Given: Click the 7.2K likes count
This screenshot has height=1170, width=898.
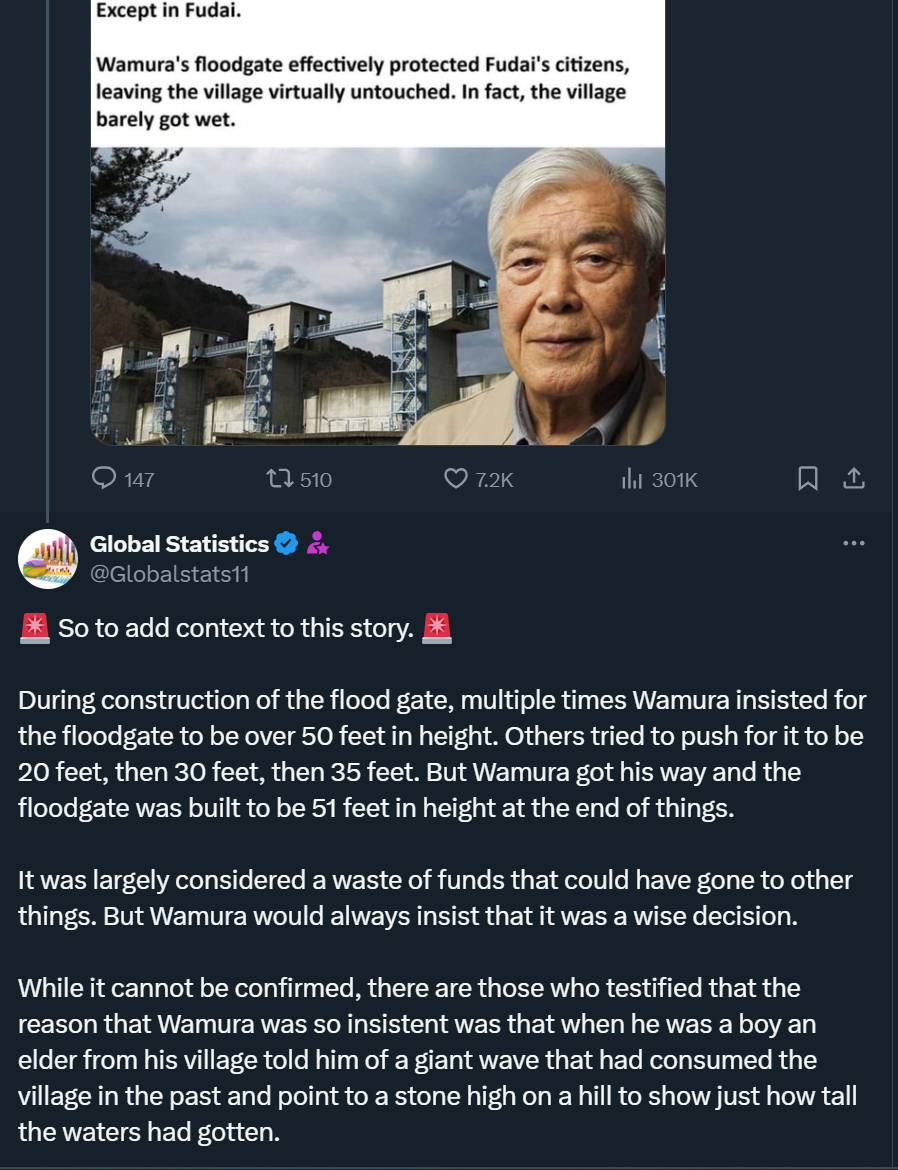Looking at the screenshot, I should coord(494,480).
